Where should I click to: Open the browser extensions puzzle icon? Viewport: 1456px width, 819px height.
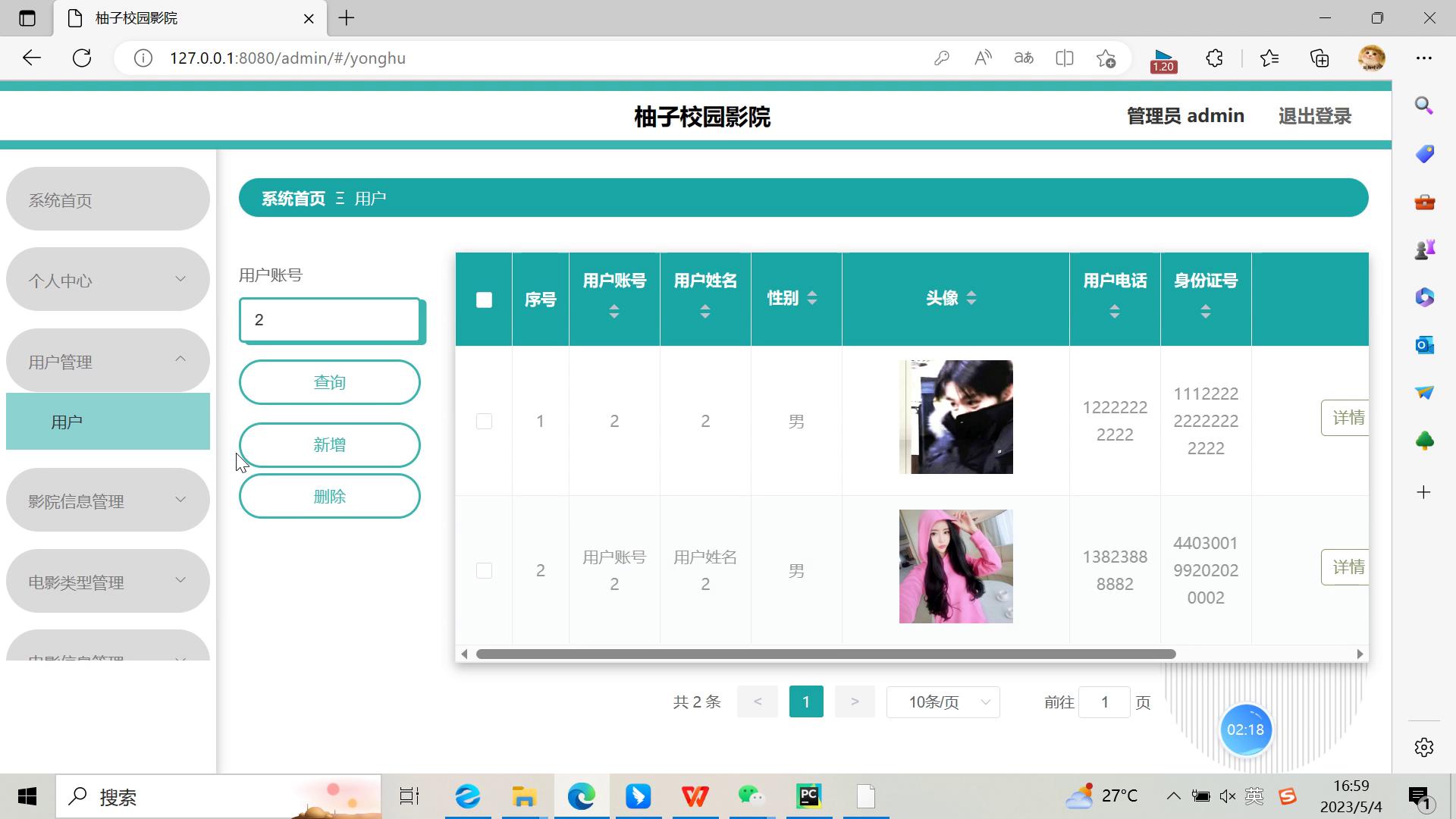click(x=1214, y=58)
